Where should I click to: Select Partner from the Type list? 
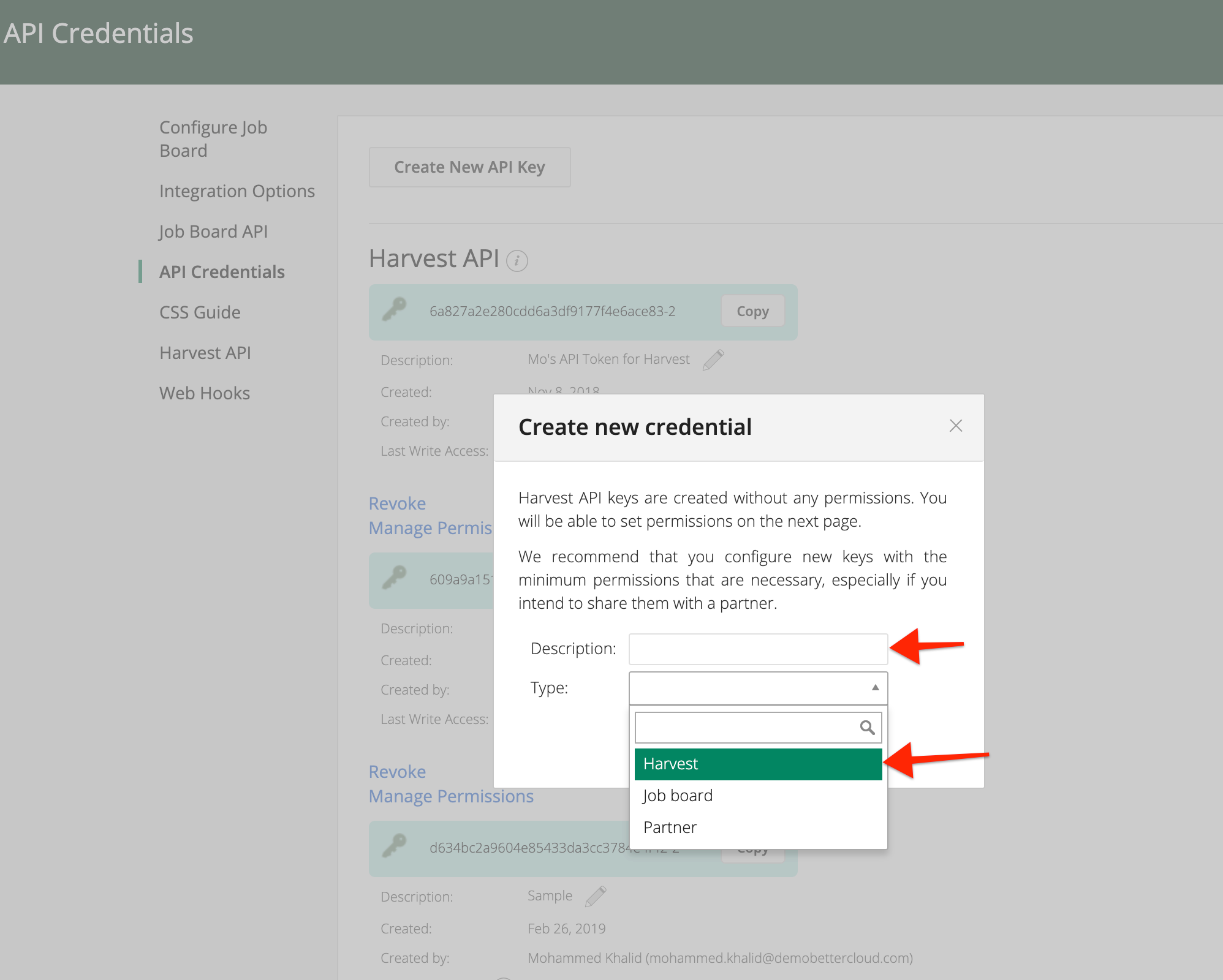click(x=758, y=827)
